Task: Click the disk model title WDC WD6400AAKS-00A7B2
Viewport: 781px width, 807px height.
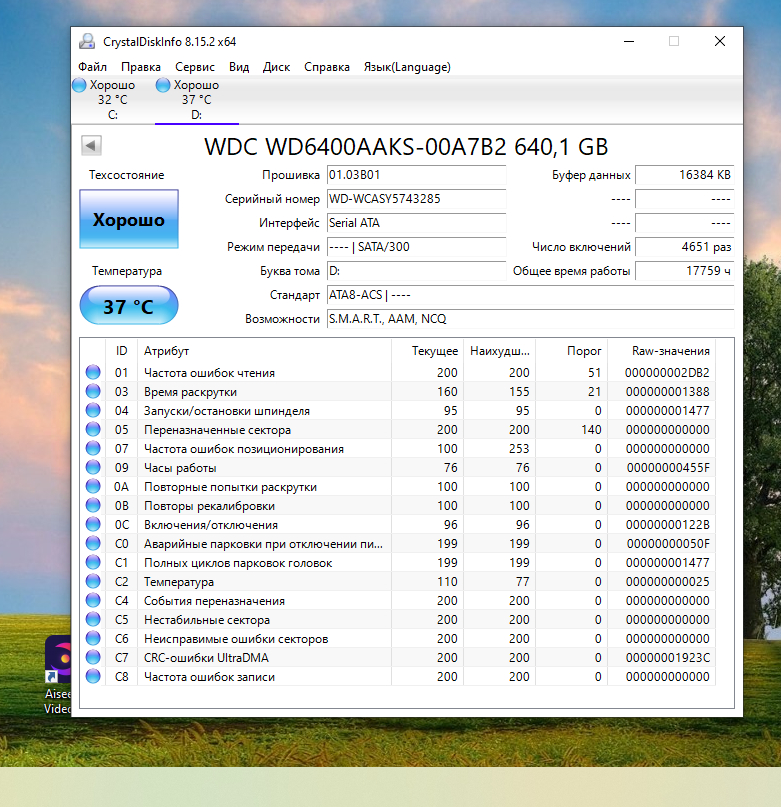Action: 406,147
